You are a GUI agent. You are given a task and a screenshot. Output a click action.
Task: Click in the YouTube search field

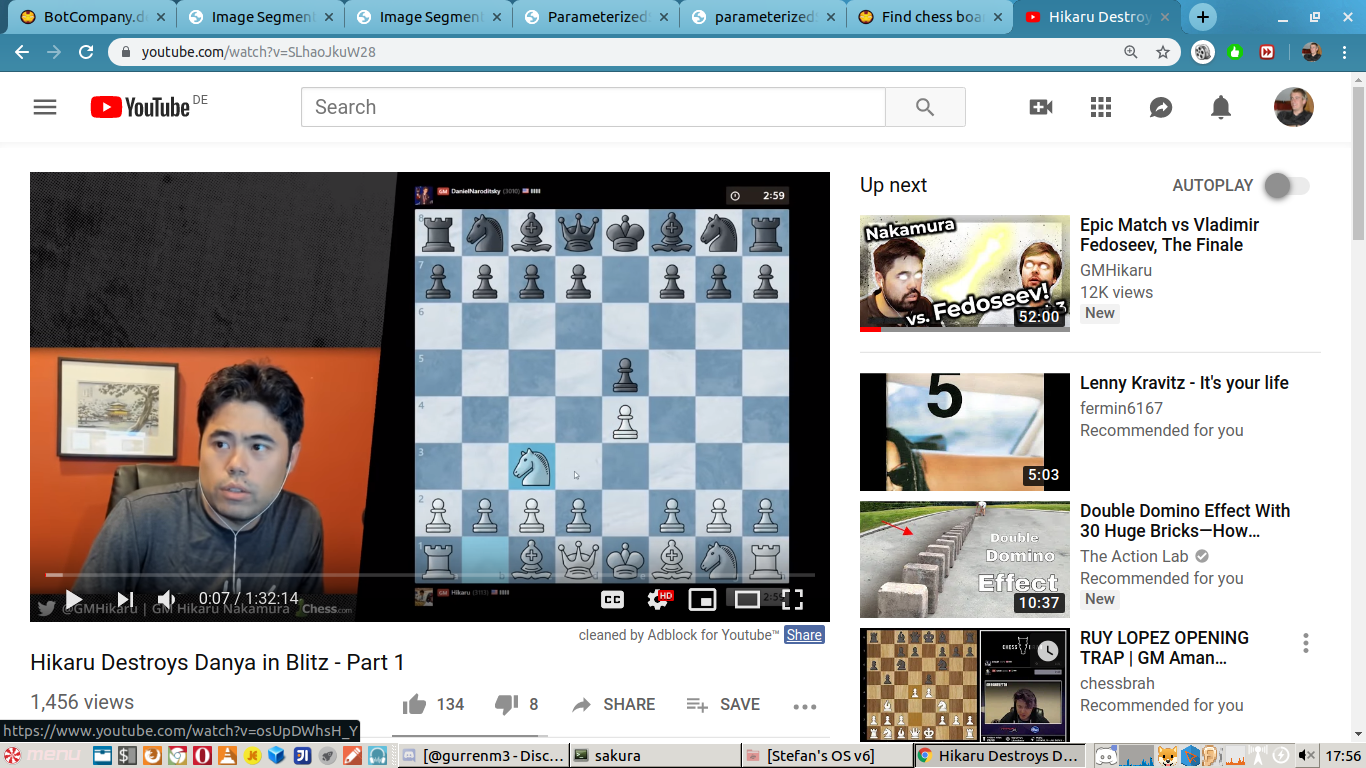click(x=592, y=107)
